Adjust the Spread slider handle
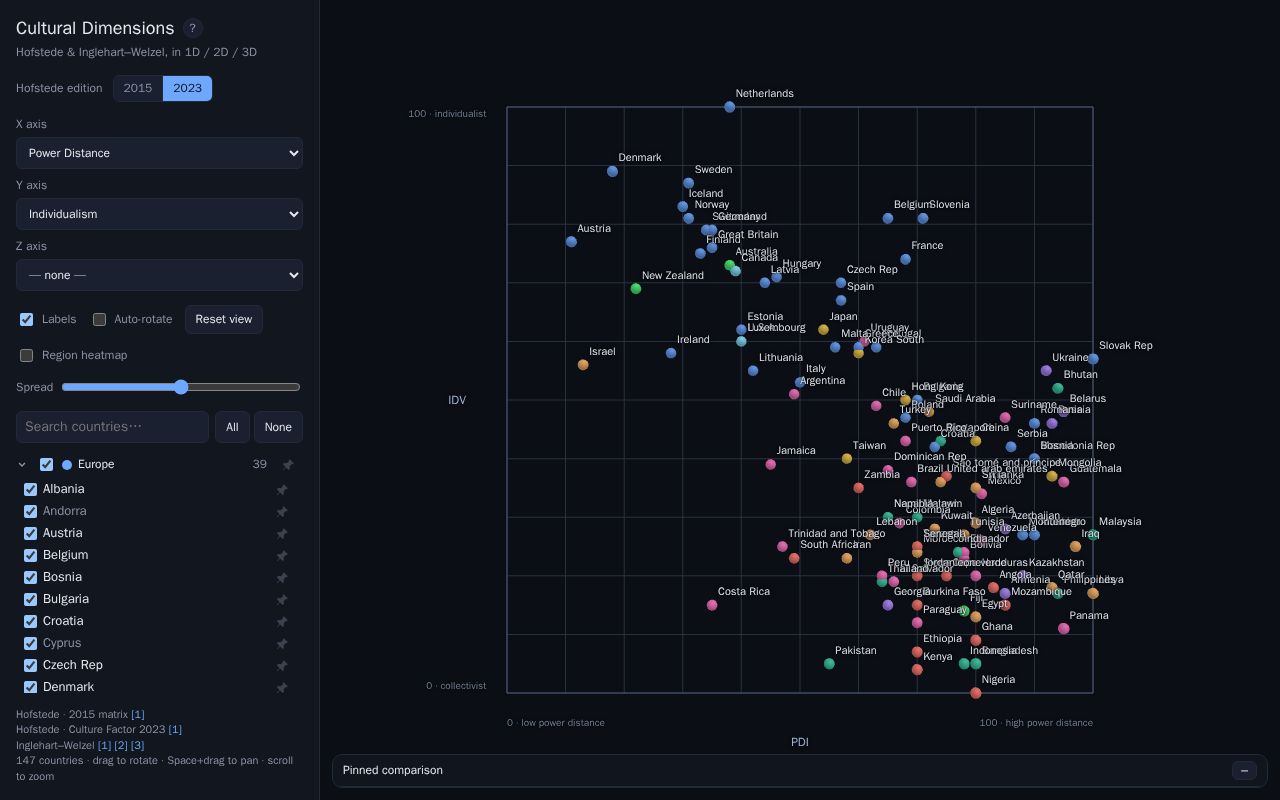The image size is (1280, 800). [181, 387]
